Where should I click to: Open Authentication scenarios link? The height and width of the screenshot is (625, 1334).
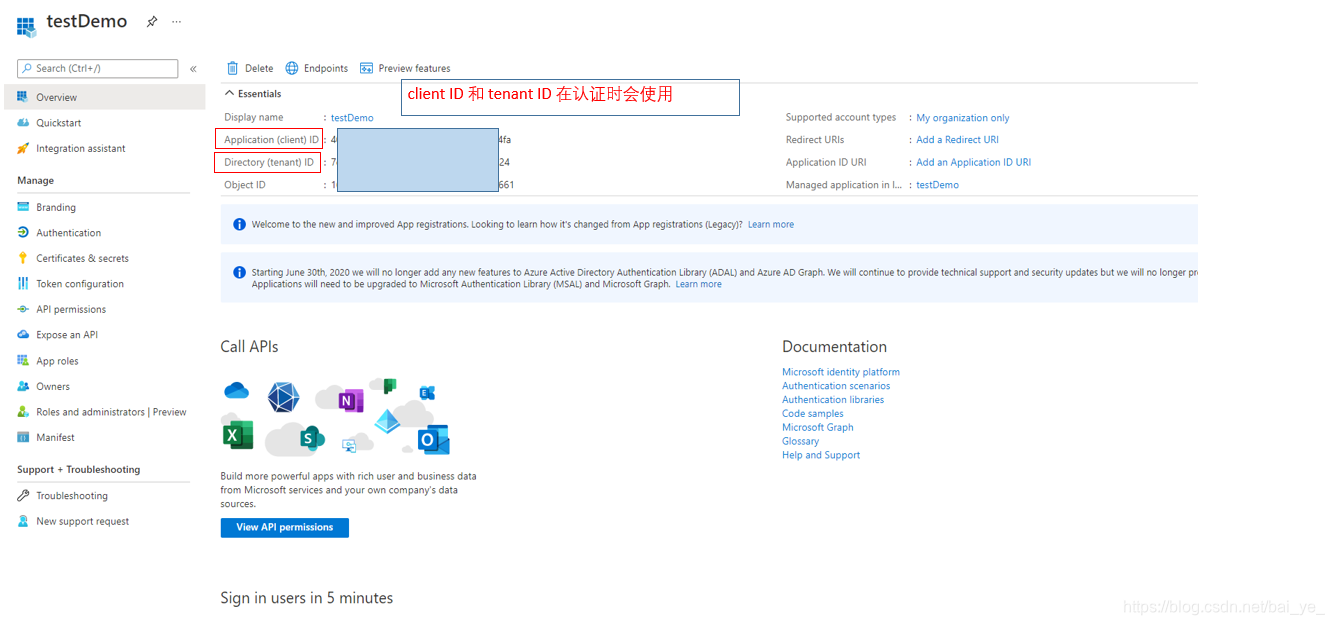point(836,386)
